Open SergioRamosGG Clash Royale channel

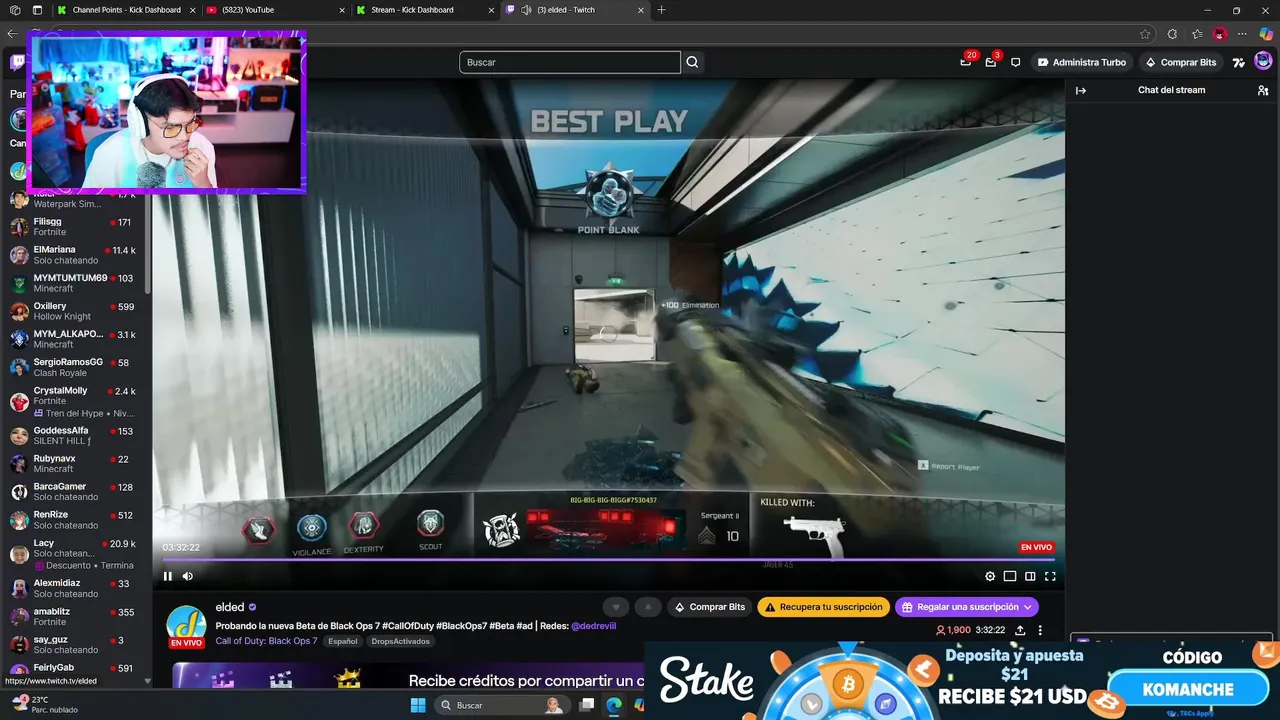[x=76, y=367]
